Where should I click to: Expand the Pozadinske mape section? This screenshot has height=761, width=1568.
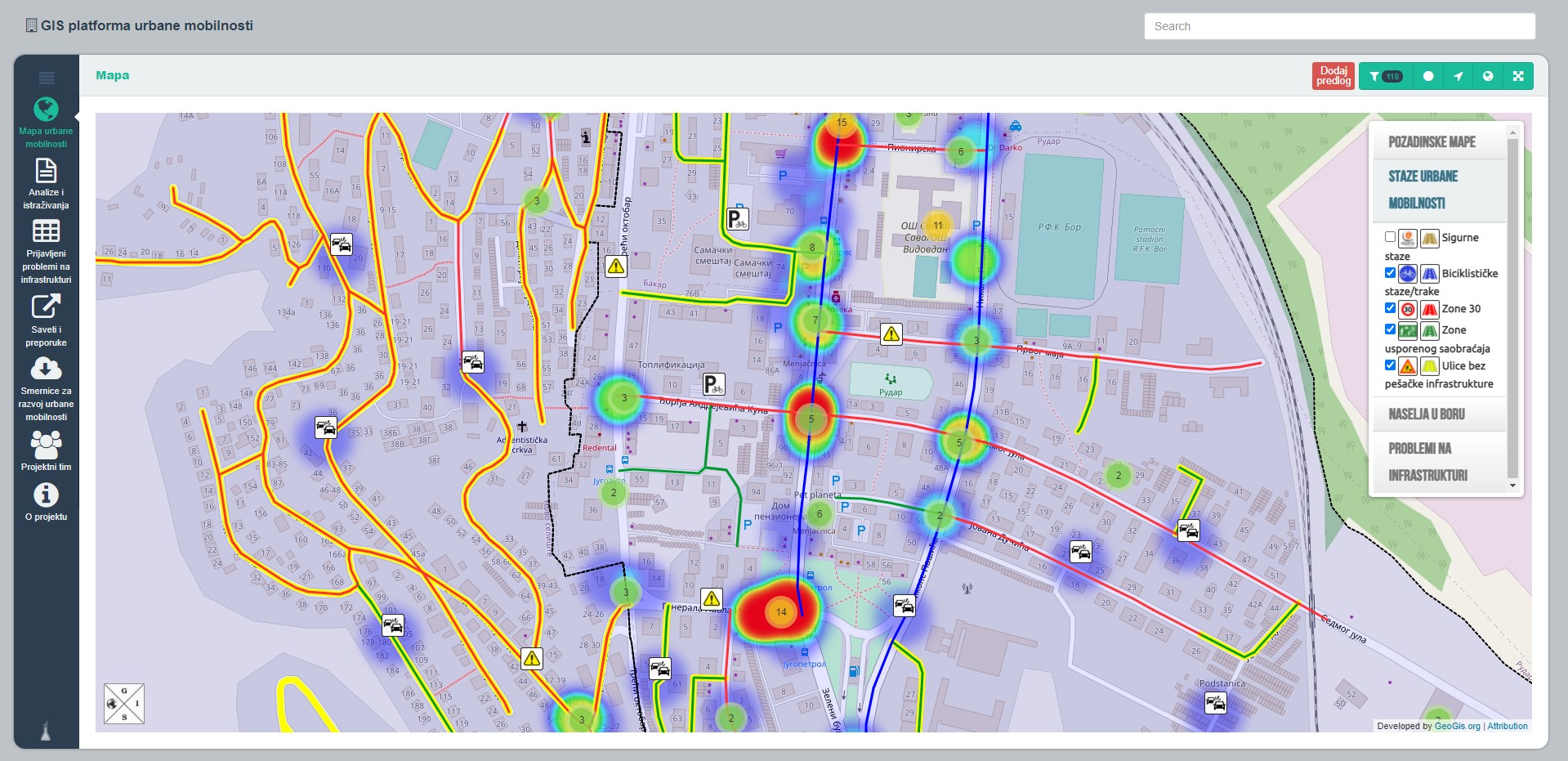1432,142
